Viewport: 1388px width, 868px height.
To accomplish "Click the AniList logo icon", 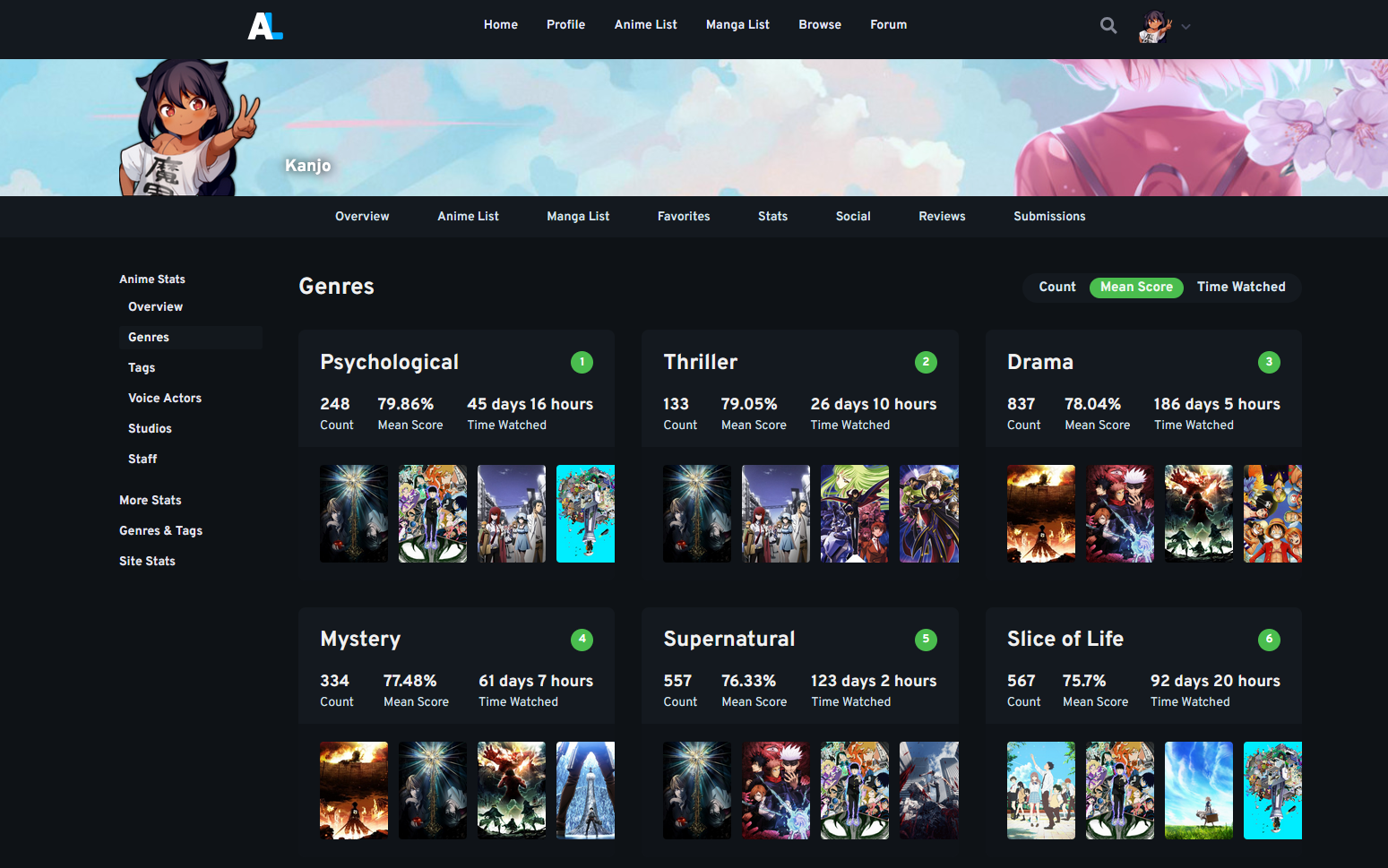I will [264, 26].
